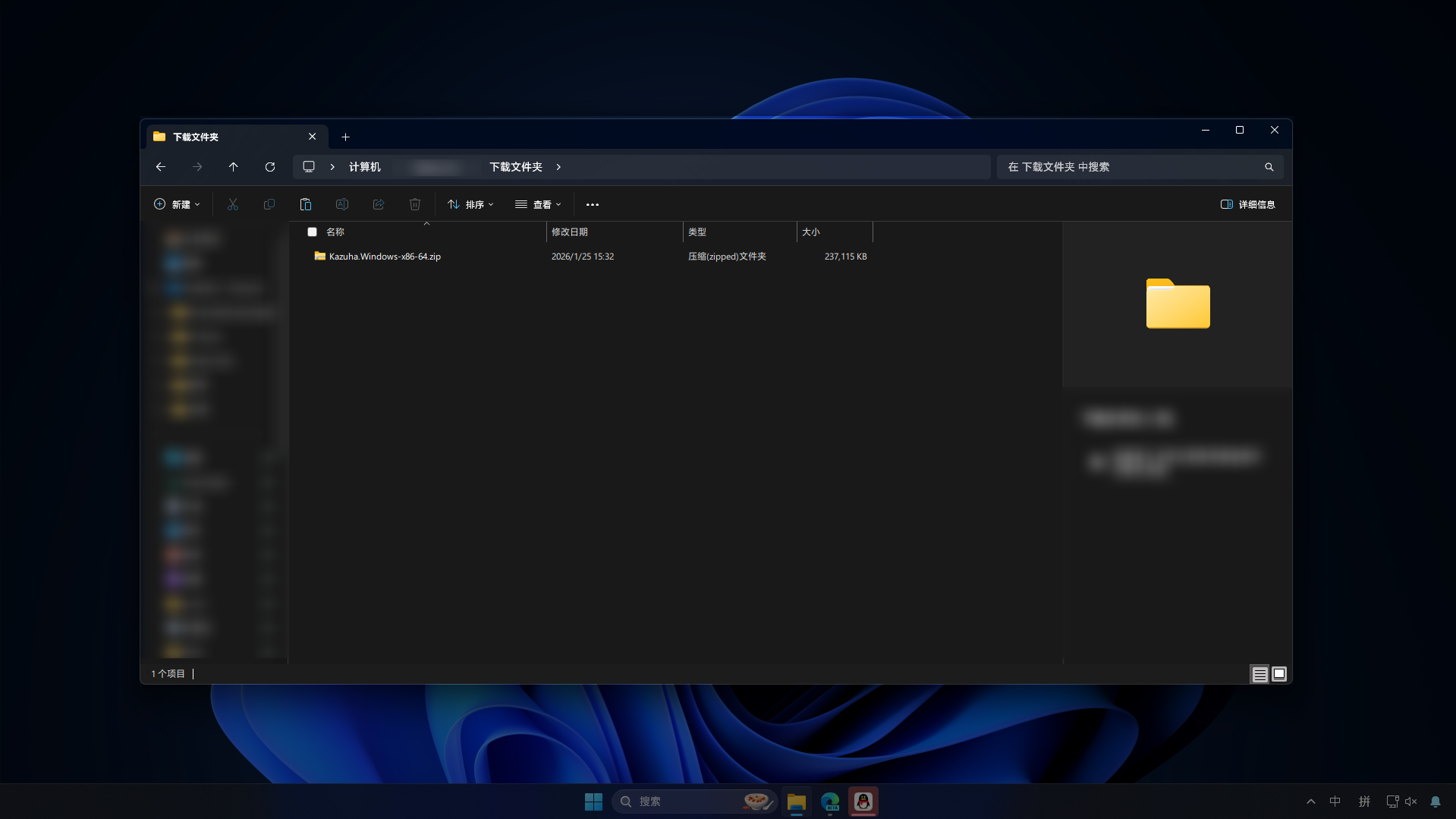Sort by the 名称 column header

[335, 232]
